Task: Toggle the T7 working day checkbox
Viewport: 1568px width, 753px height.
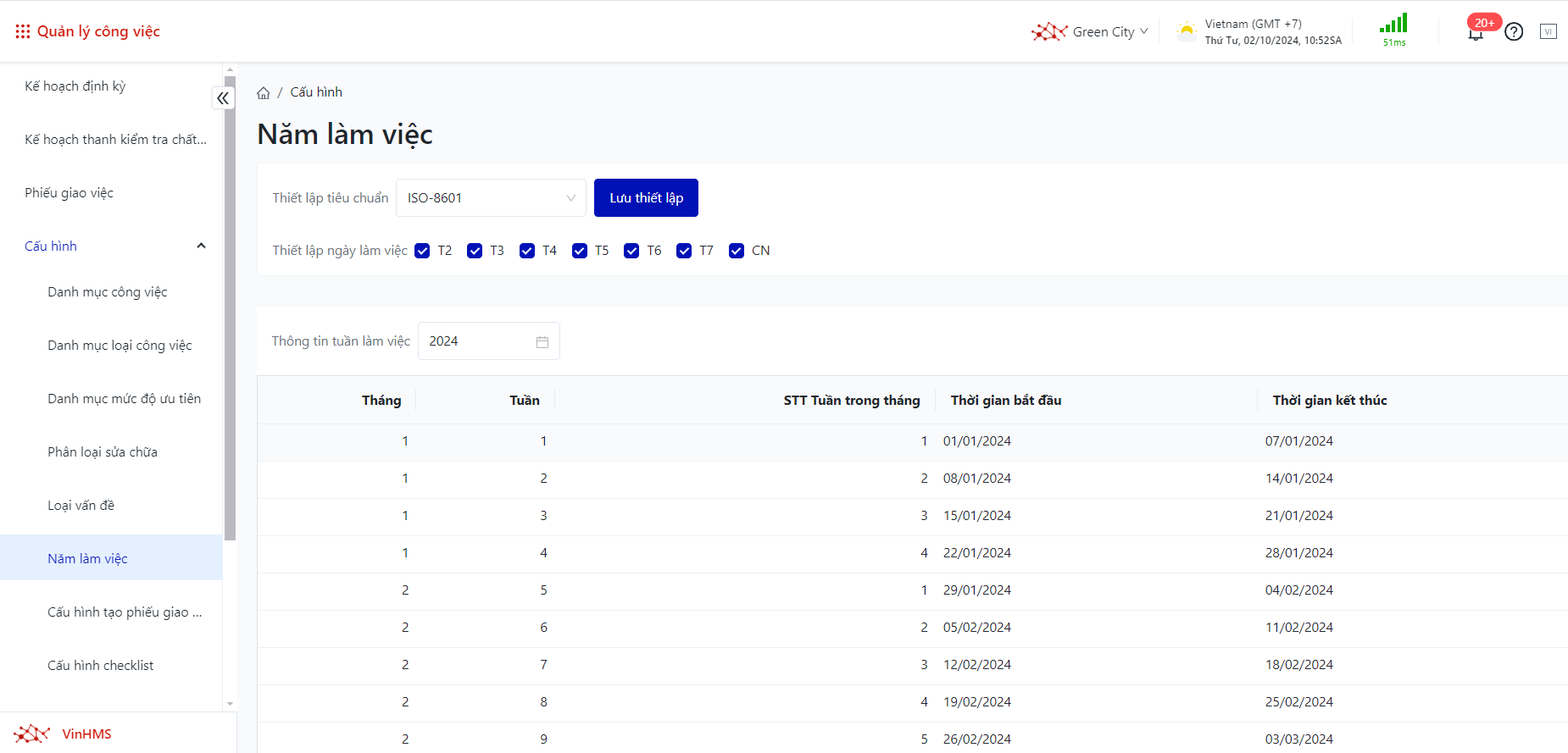Action: [x=684, y=251]
